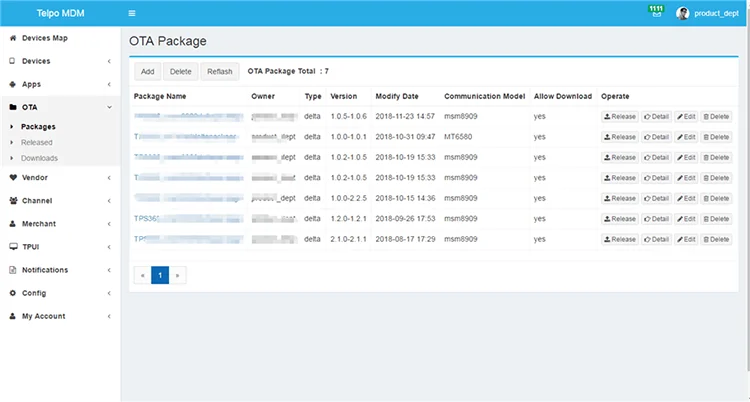This screenshot has height=402, width=750.
Task: Open Devices Map from the sidebar
Action: coord(45,38)
